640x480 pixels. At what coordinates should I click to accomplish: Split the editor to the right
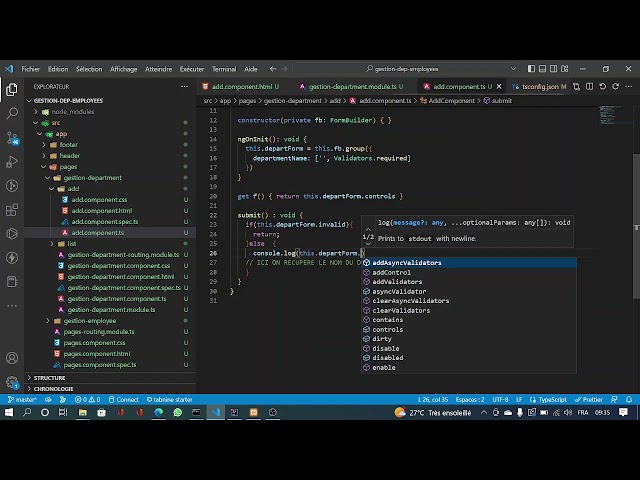(x=589, y=87)
